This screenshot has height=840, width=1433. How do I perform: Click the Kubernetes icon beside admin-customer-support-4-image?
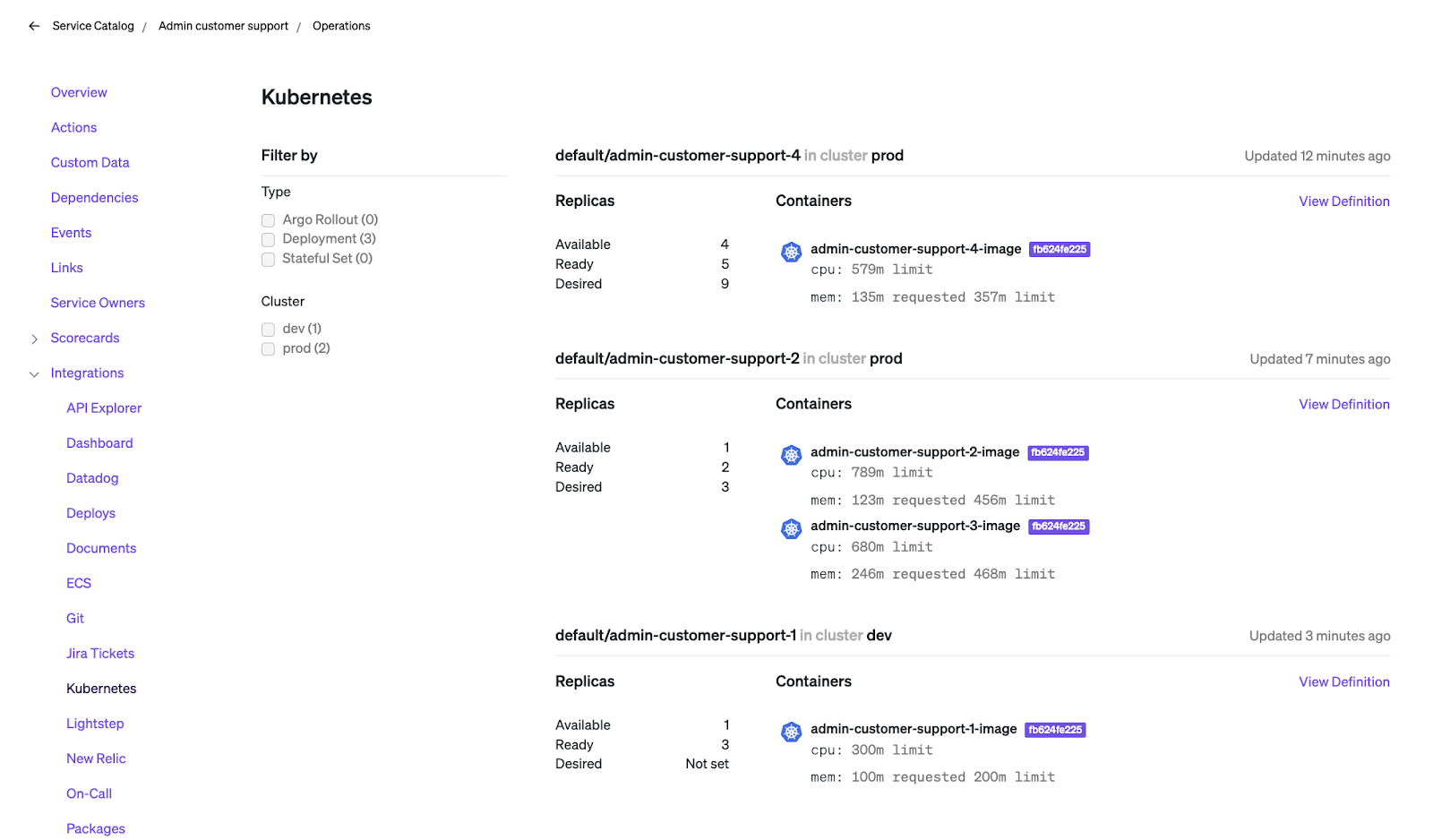791,252
